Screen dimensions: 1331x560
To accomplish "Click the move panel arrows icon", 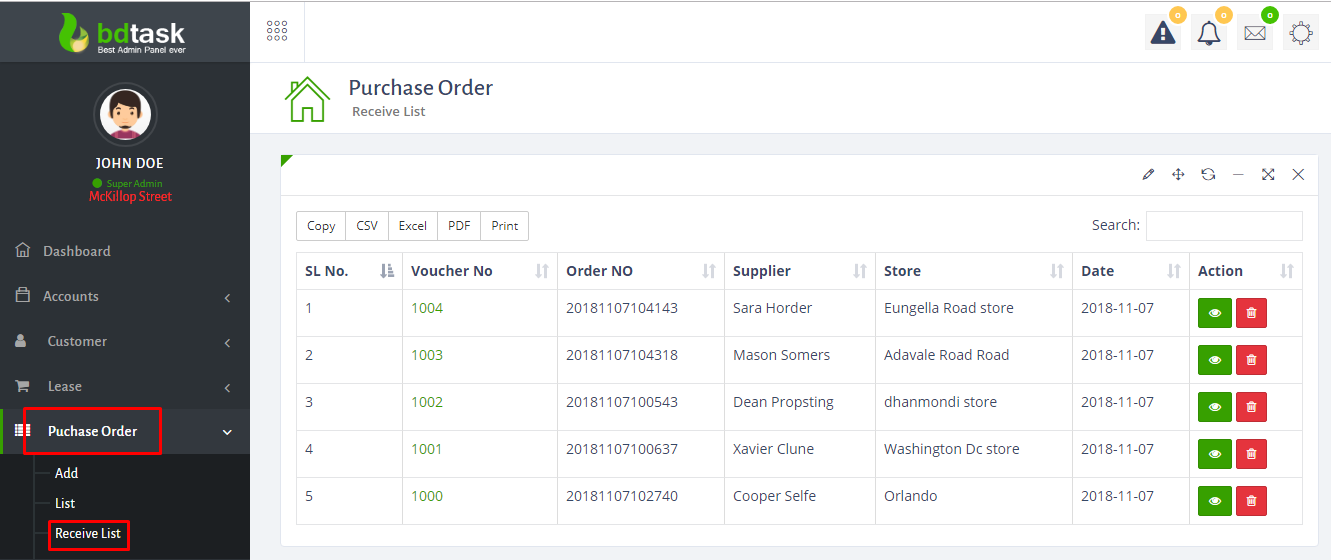I will (1178, 175).
